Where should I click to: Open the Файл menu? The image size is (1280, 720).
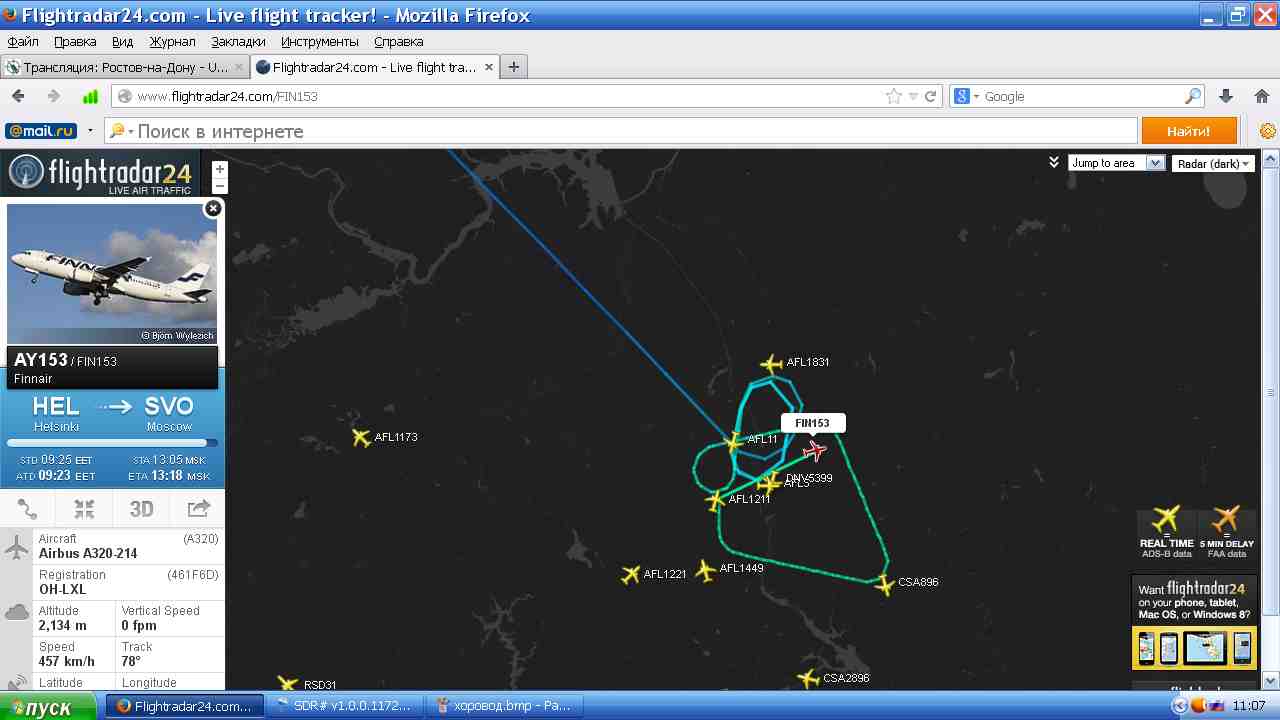[23, 42]
